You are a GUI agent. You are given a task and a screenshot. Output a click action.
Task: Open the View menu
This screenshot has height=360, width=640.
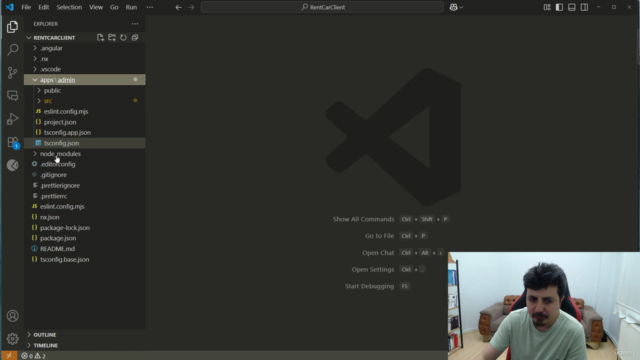pyautogui.click(x=96, y=7)
